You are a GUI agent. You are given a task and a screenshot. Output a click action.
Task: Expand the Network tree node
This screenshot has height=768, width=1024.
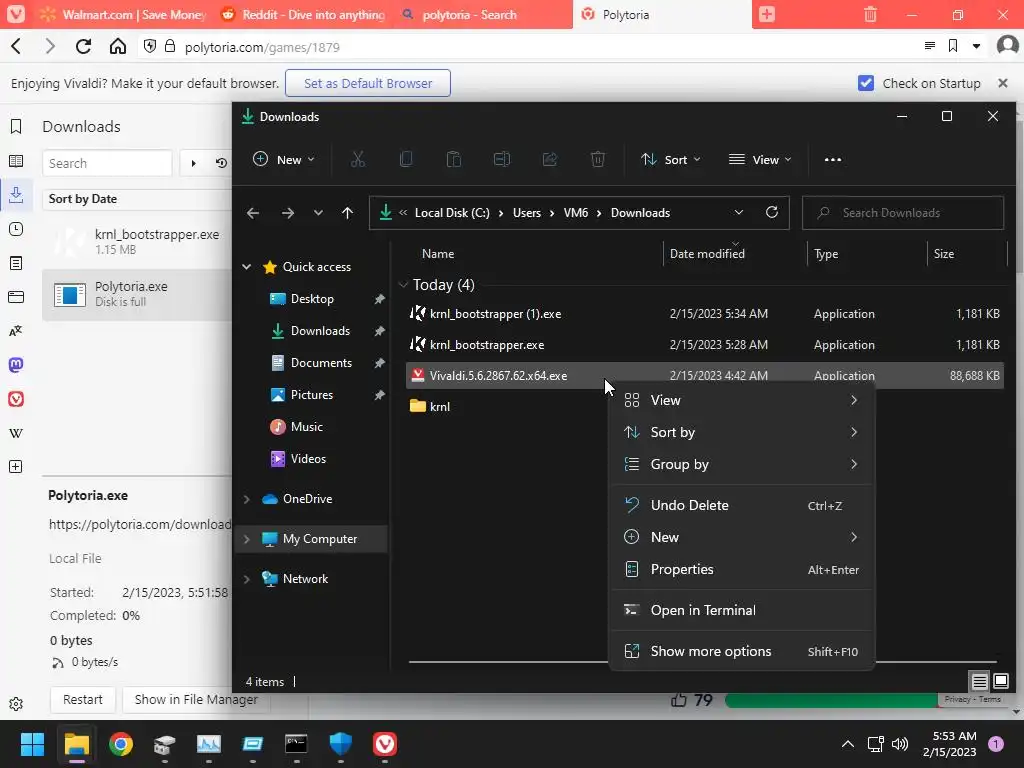click(x=247, y=579)
